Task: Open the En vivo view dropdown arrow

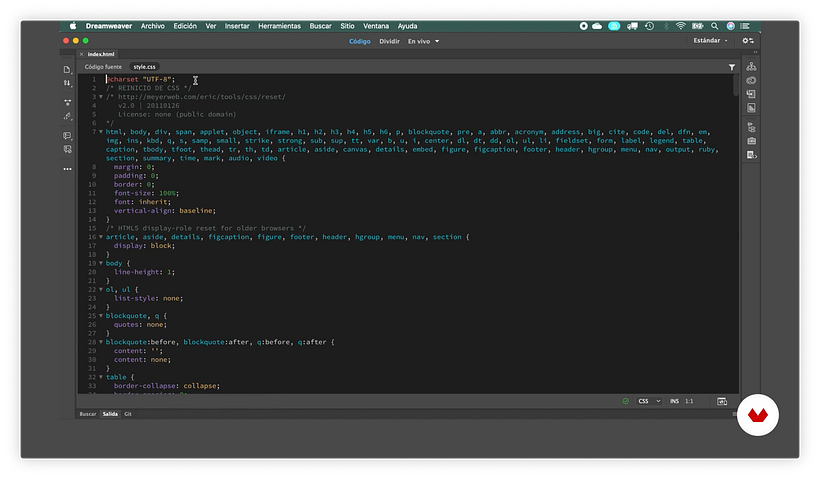Action: [x=437, y=41]
